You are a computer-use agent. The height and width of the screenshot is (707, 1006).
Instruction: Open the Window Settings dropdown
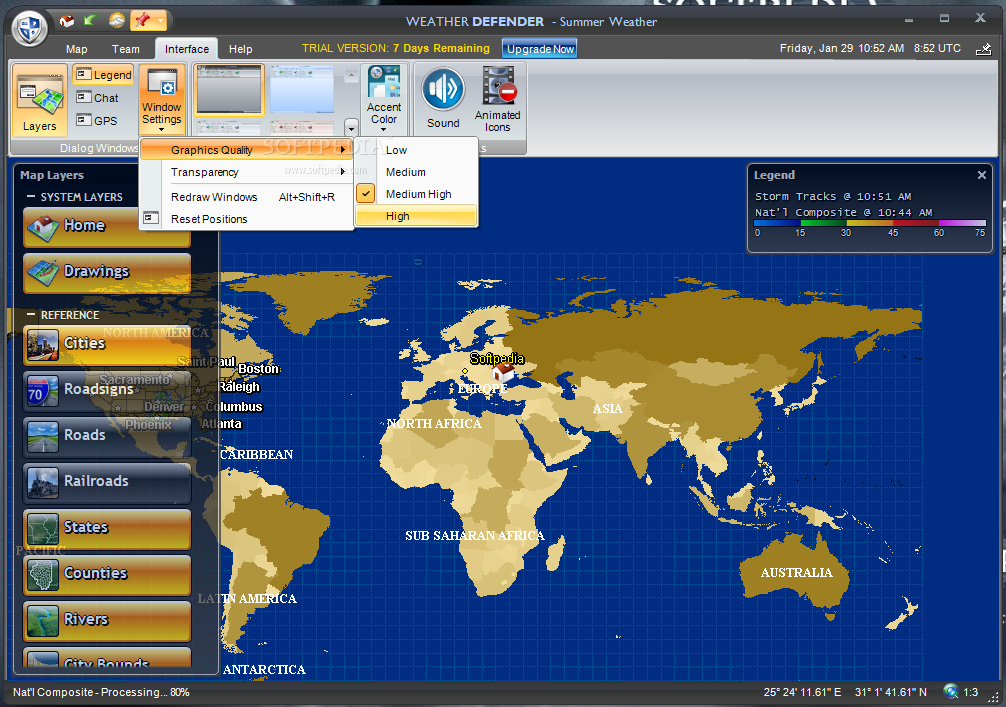162,99
